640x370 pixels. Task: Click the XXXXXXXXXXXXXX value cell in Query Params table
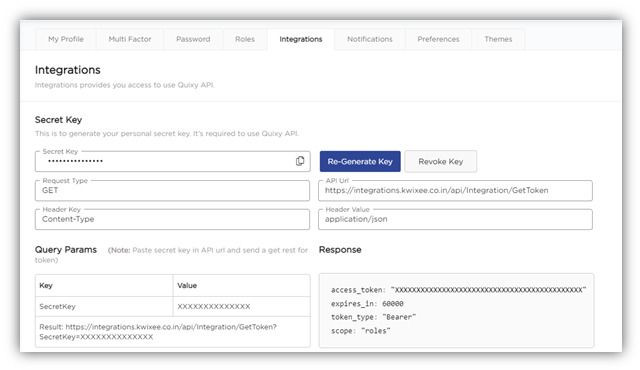coord(242,306)
